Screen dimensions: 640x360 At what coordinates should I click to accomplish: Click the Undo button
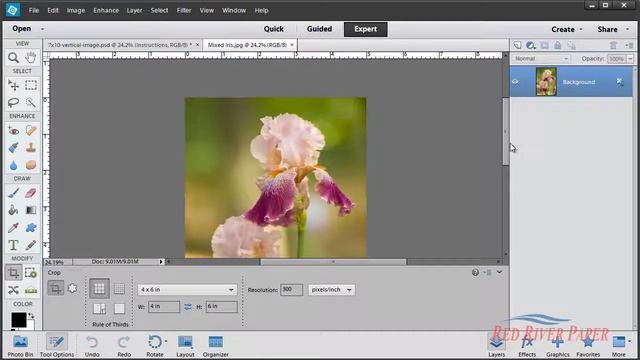click(x=92, y=345)
